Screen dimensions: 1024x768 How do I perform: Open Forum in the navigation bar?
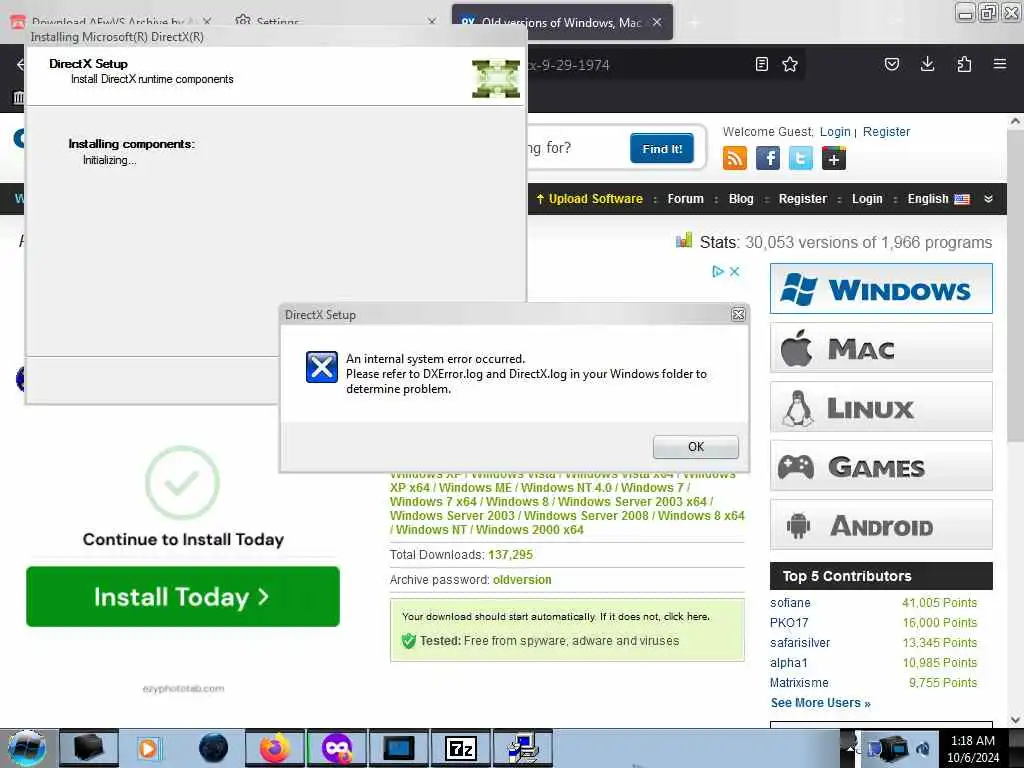[686, 199]
